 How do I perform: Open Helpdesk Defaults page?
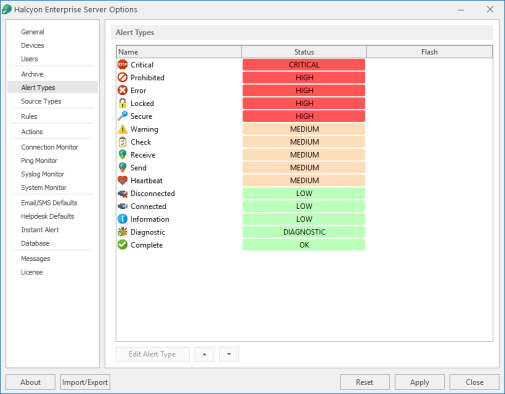pos(48,216)
